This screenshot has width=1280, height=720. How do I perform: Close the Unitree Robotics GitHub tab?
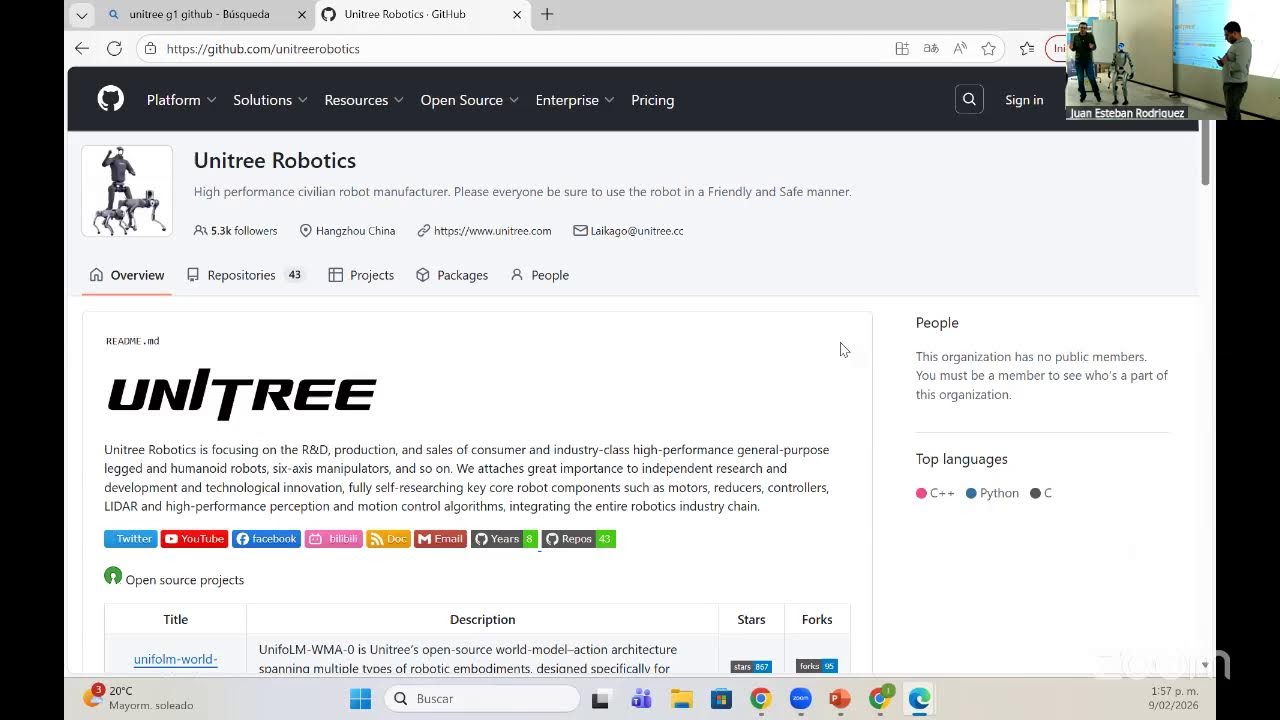[x=517, y=15]
